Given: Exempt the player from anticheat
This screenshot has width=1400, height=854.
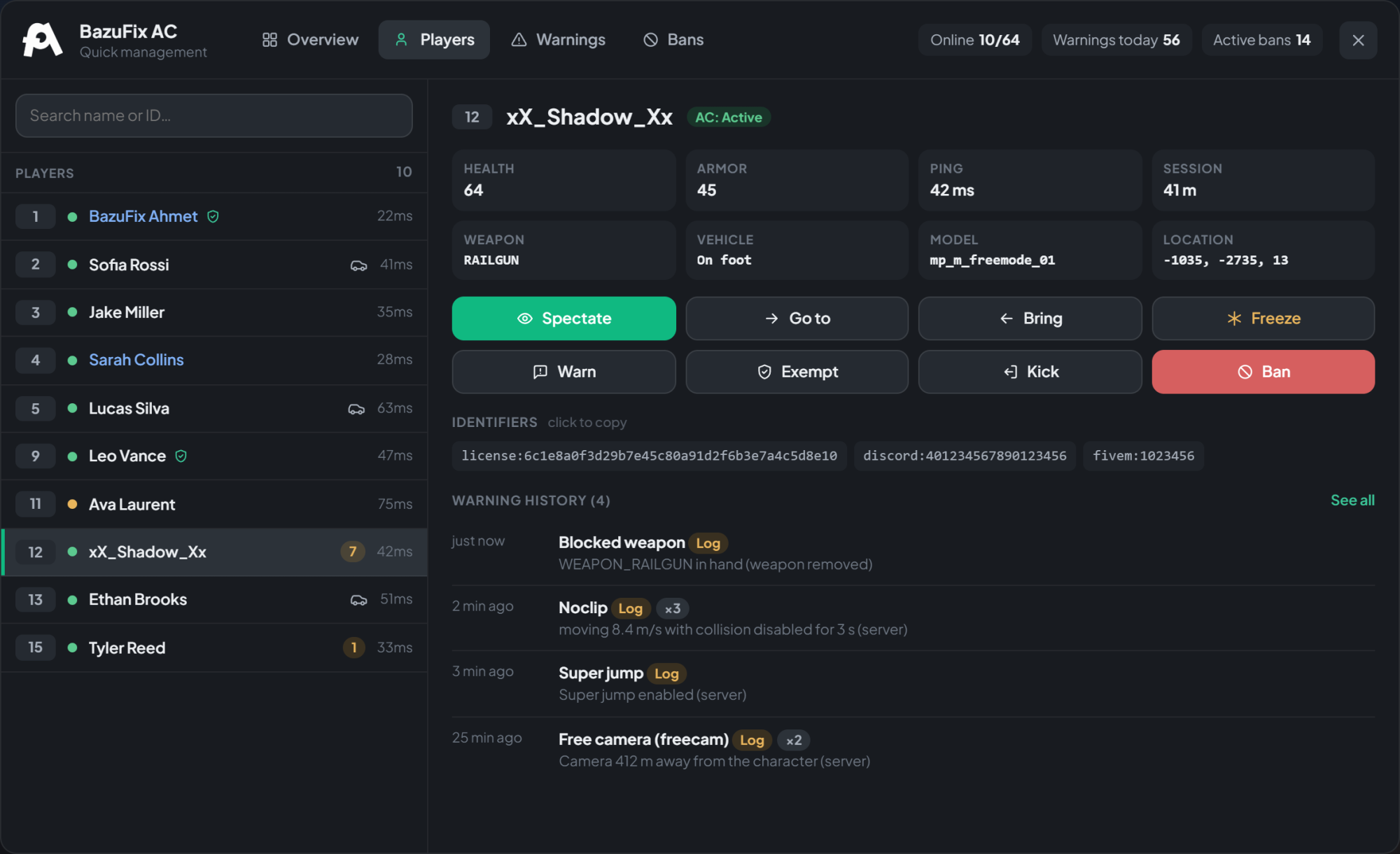Looking at the screenshot, I should [x=797, y=372].
